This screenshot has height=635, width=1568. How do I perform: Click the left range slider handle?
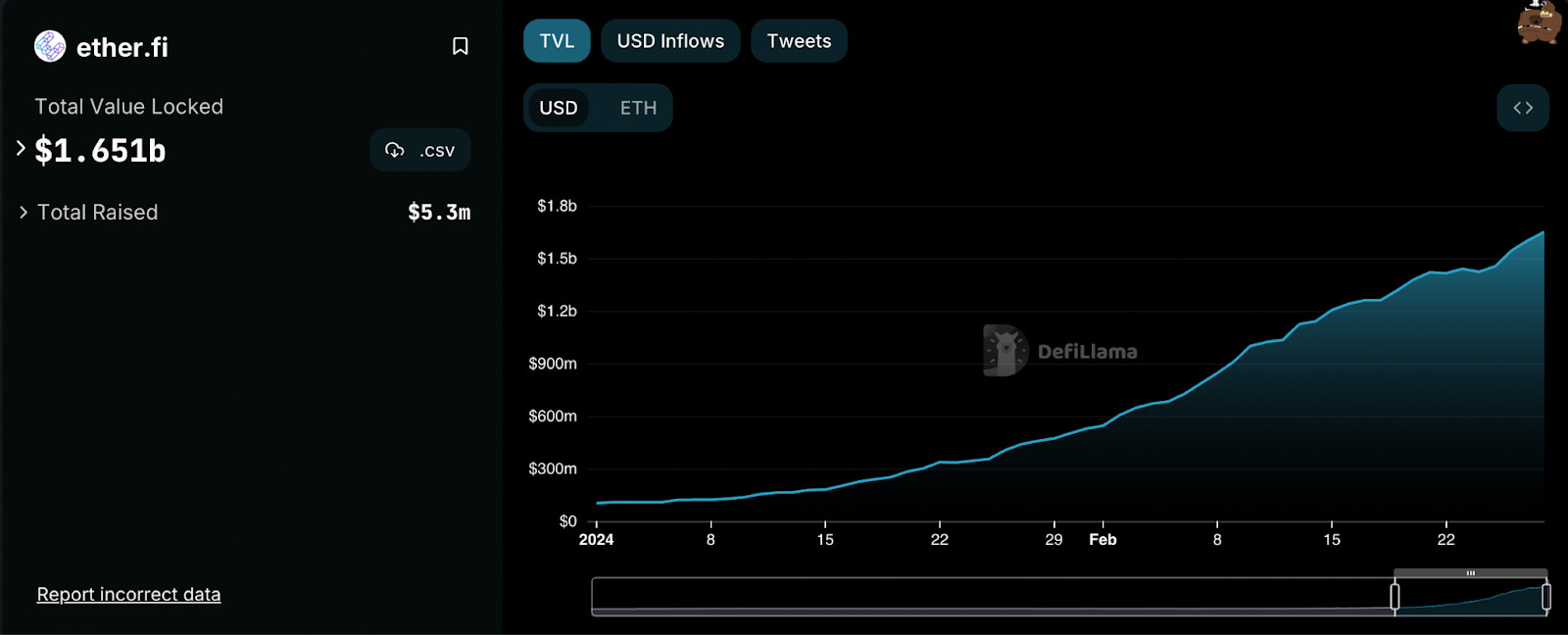point(1395,596)
